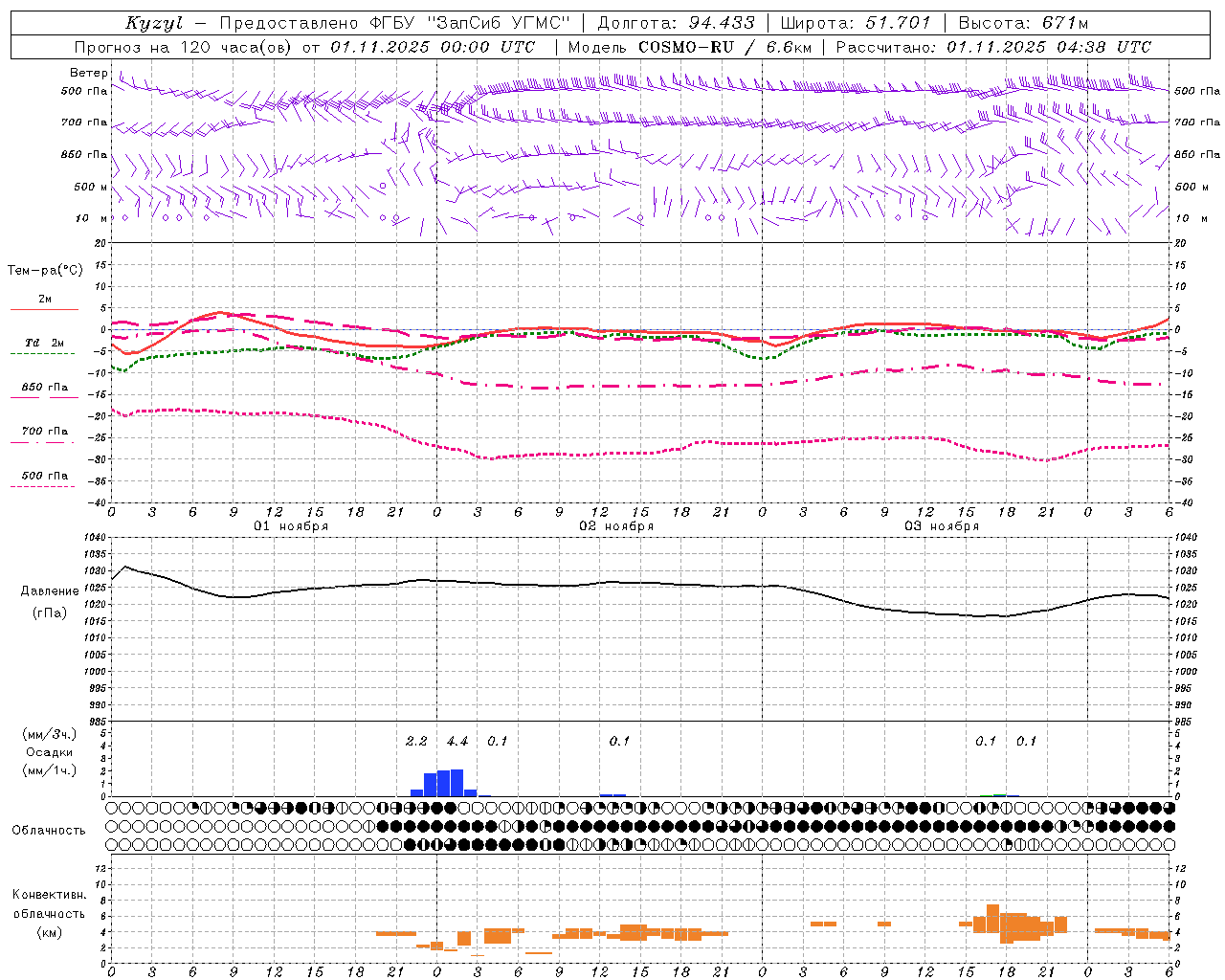The width and height of the screenshot is (1225, 980).
Task: Click the solid red line sample under '2м' legend
Action: pos(44,310)
